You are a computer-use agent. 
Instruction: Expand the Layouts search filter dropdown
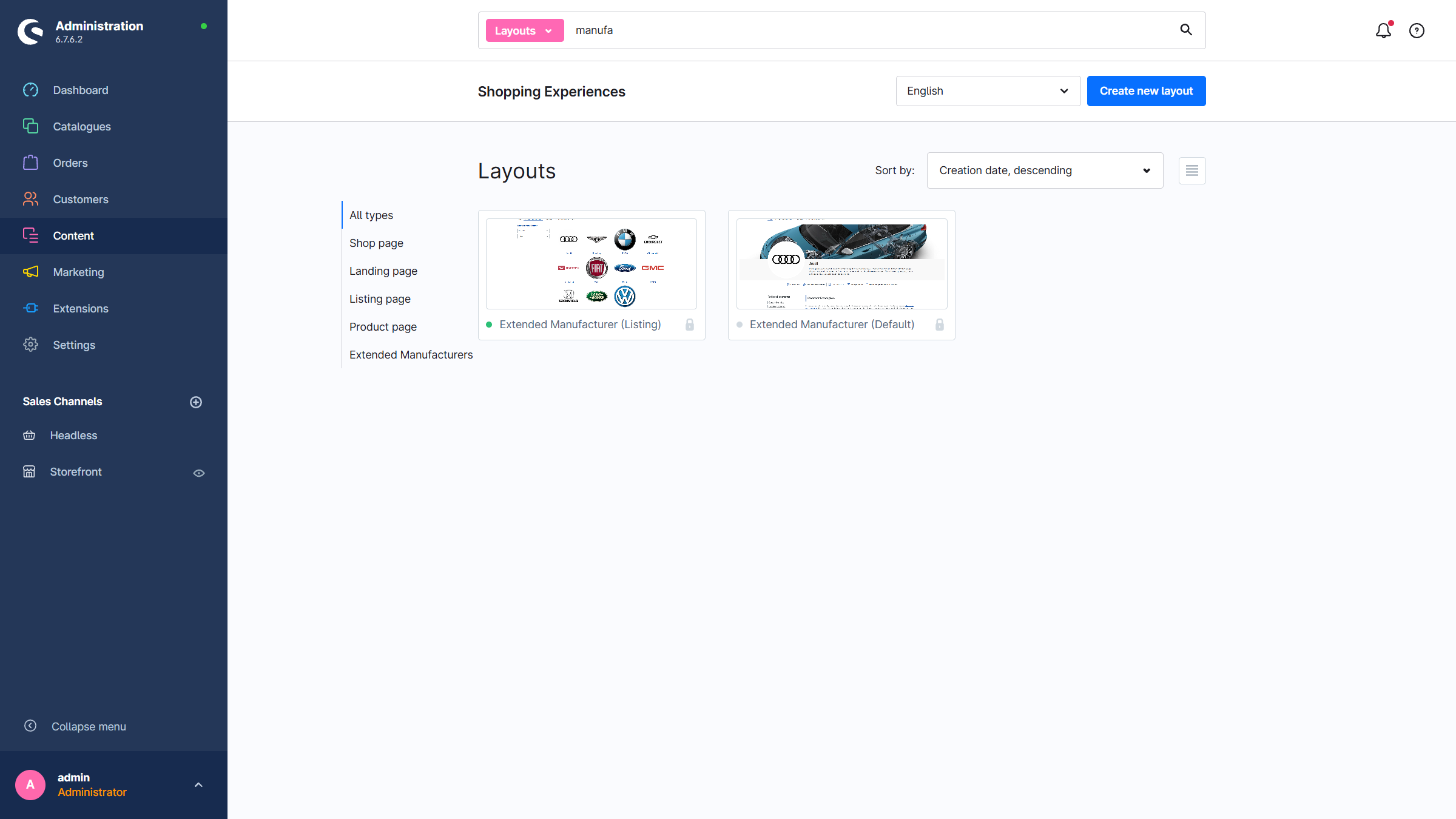tap(524, 30)
